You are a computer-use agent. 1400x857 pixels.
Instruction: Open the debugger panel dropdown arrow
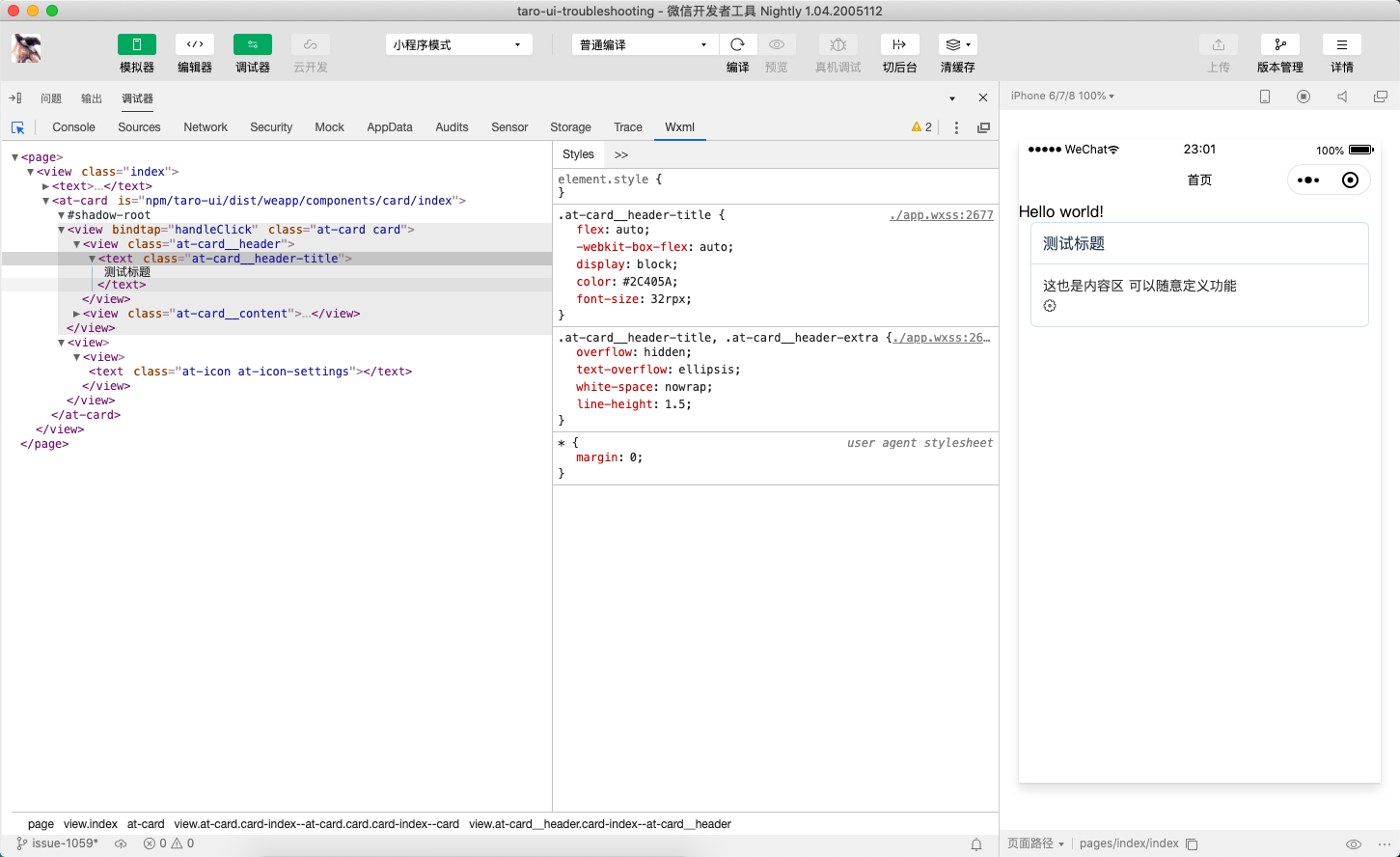tap(952, 98)
